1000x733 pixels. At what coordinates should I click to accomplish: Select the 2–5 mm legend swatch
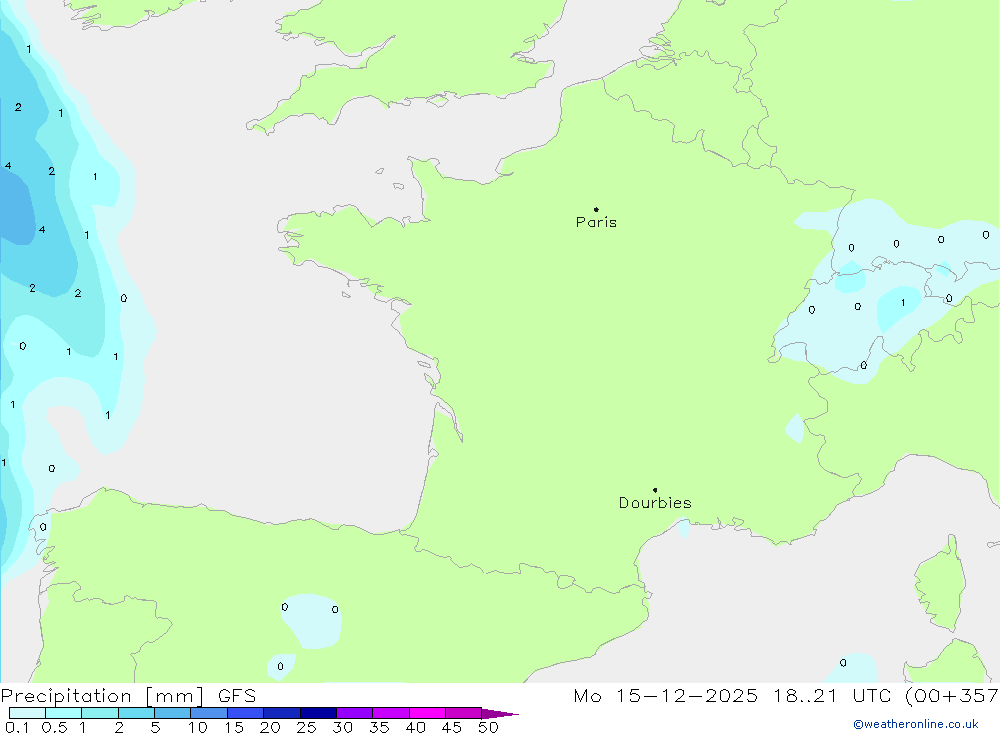[x=136, y=713]
